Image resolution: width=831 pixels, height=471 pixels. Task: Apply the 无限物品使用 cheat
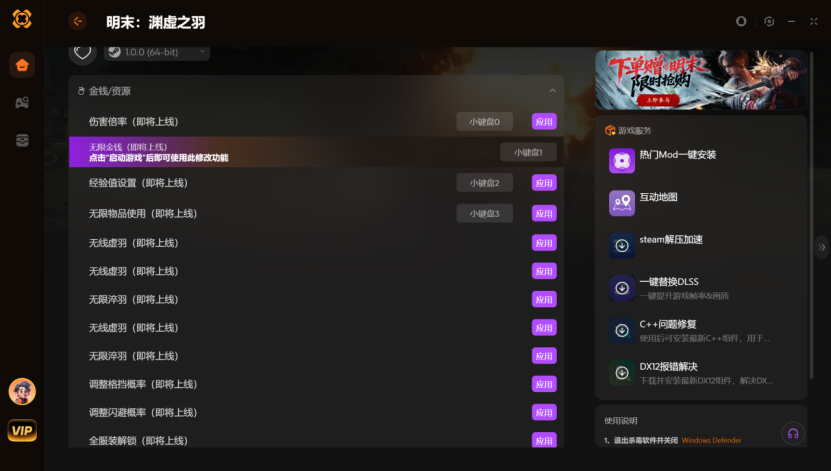[544, 214]
